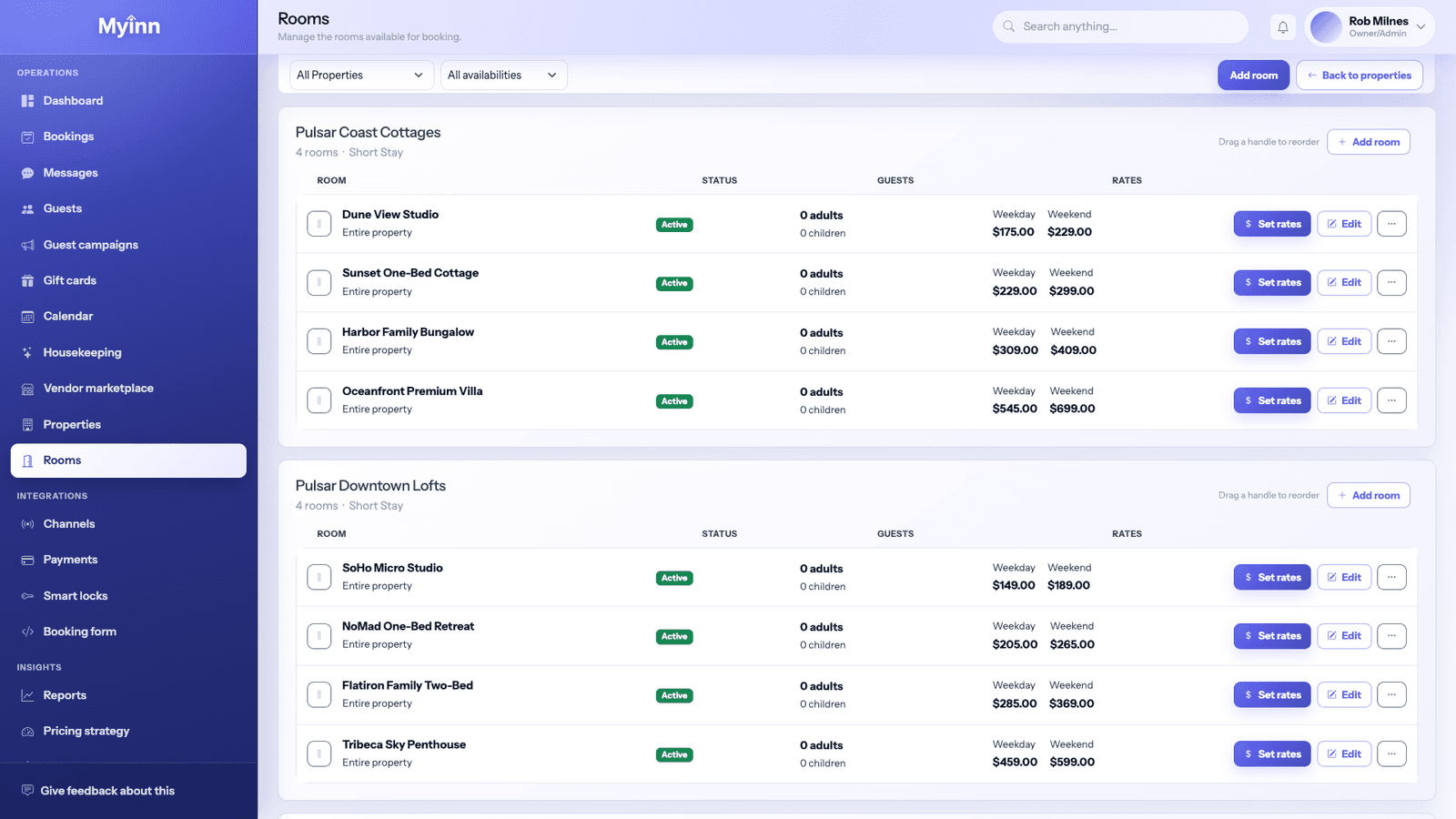Edit the Tribeca Sky Penthouse room

(x=1344, y=753)
